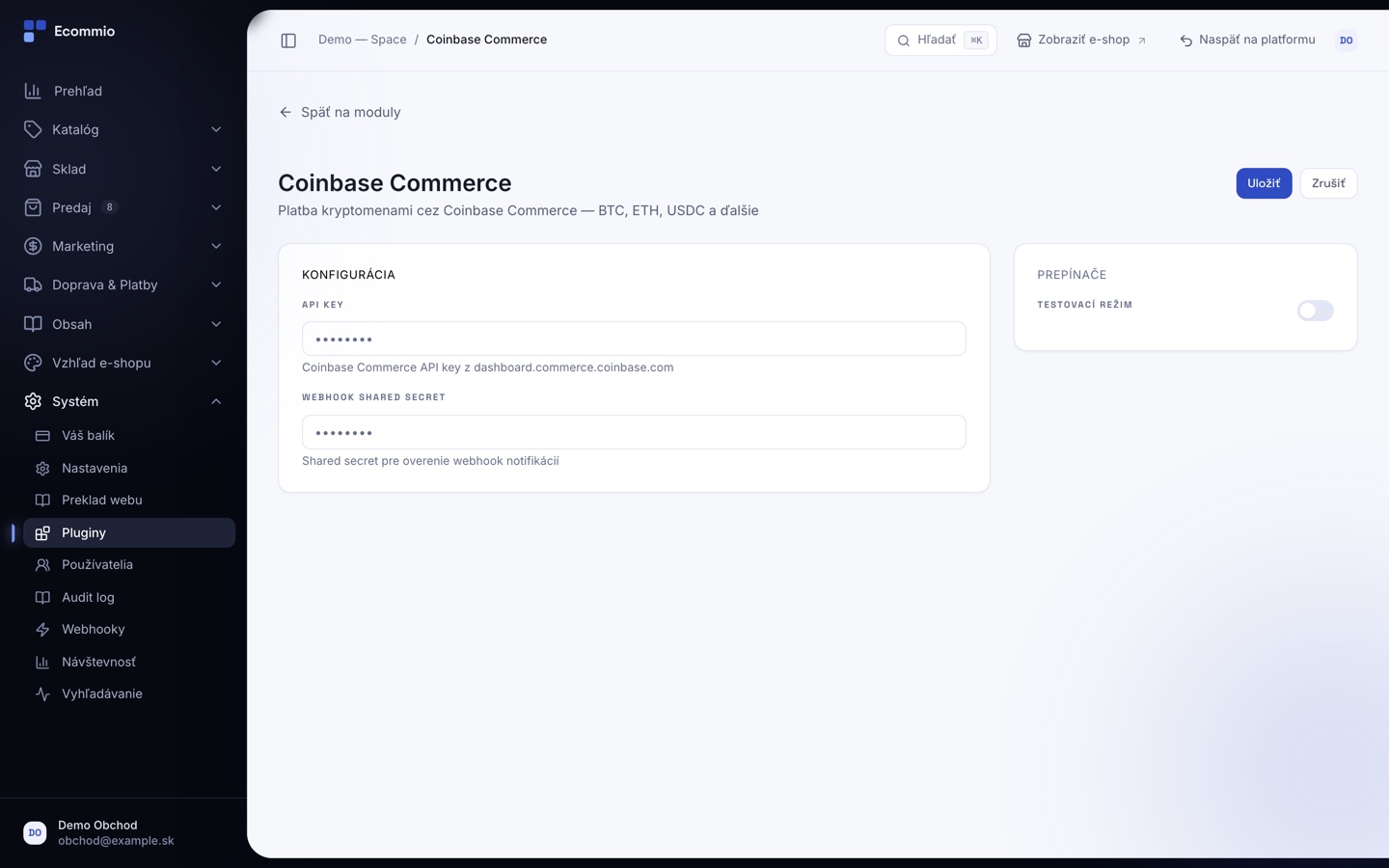1389x868 pixels.
Task: Click the Nastavenia gear icon
Action: [42, 468]
